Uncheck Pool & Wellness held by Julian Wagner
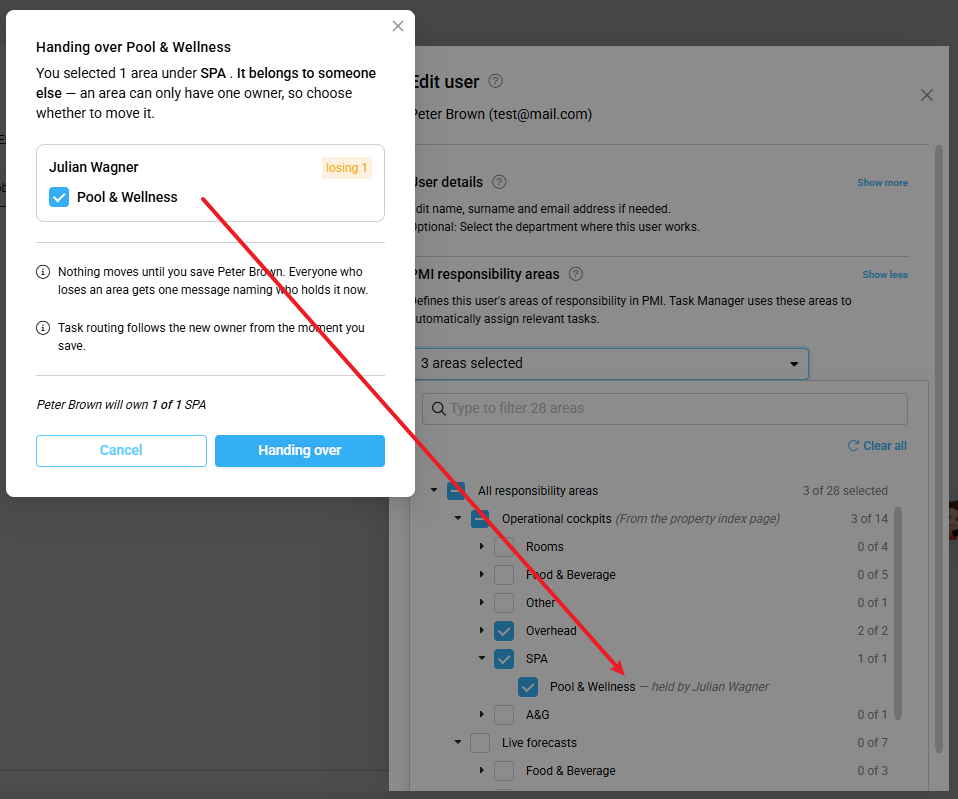 click(x=528, y=687)
